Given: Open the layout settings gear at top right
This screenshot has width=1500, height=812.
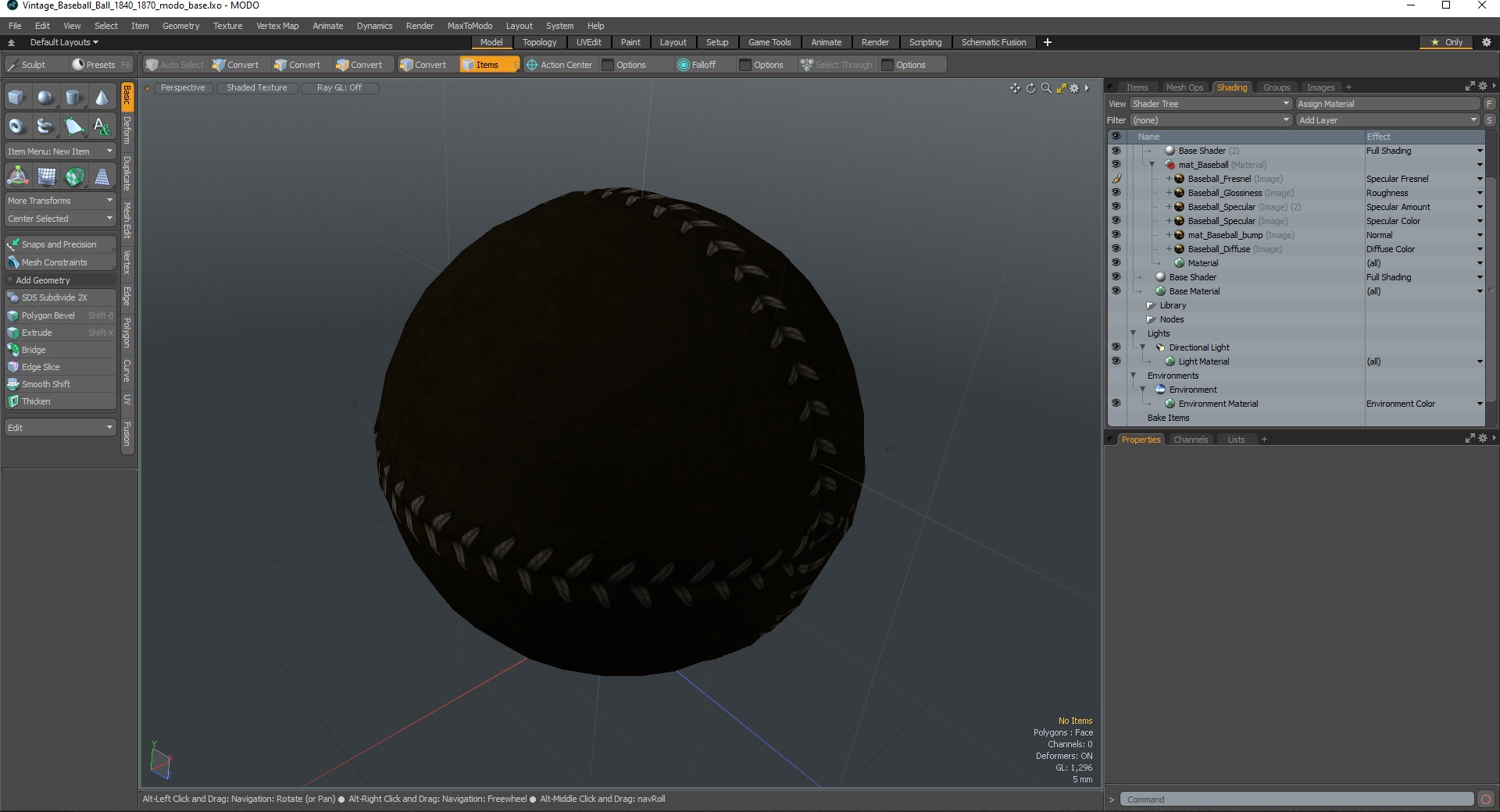Looking at the screenshot, I should coord(1487,42).
